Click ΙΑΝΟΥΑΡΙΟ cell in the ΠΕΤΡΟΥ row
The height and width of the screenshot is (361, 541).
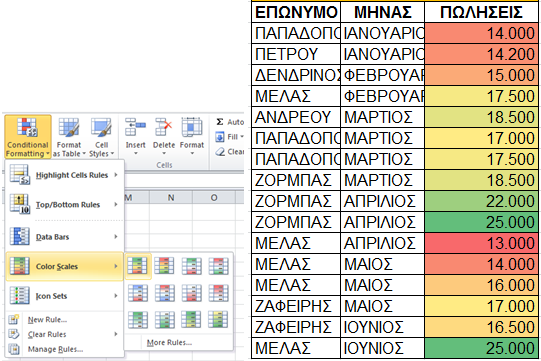click(383, 54)
